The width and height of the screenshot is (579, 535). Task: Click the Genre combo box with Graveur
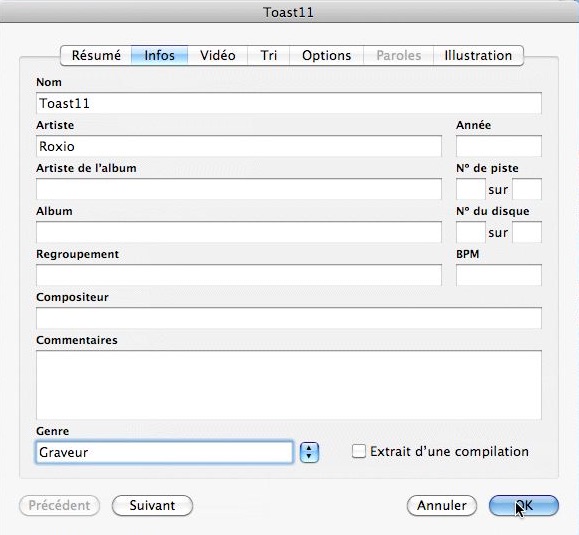point(164,452)
